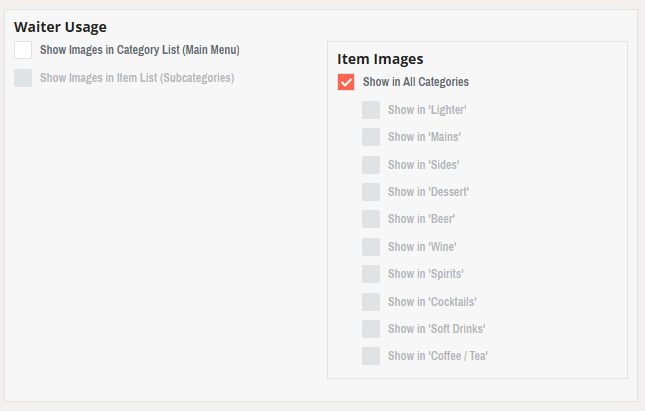Viewport: 645px width, 411px height.
Task: Click the 'Waiter Usage' section title
Action: [x=60, y=27]
